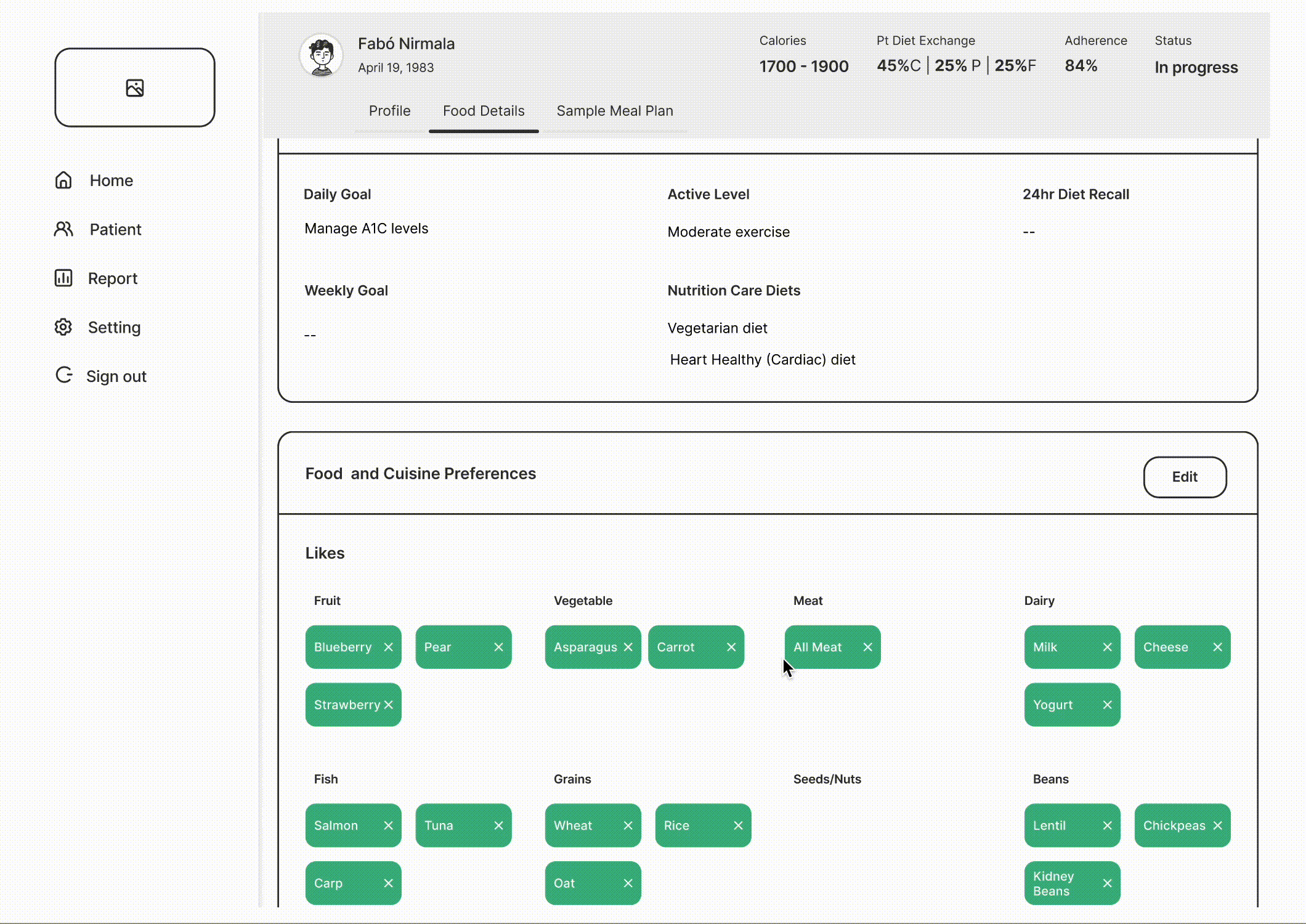The width and height of the screenshot is (1306, 924).
Task: Click the Home icon in the sidebar
Action: pos(63,180)
